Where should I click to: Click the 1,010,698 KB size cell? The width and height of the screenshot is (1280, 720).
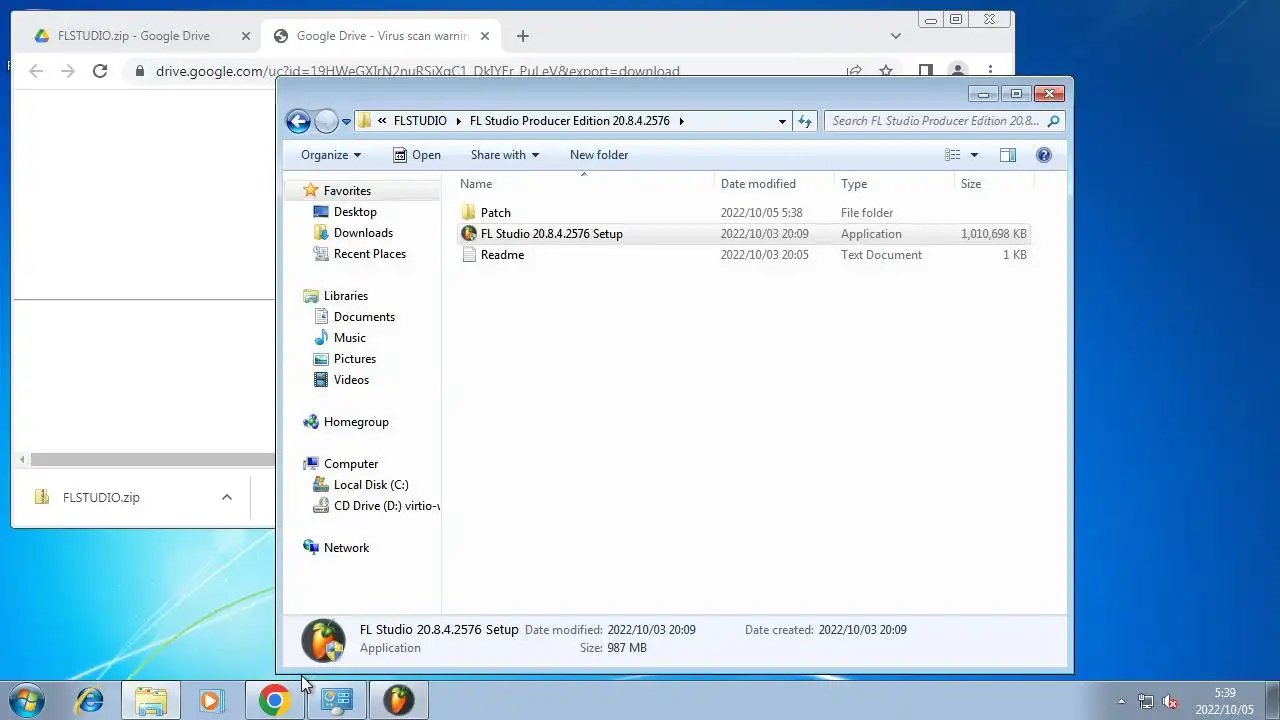click(x=994, y=234)
